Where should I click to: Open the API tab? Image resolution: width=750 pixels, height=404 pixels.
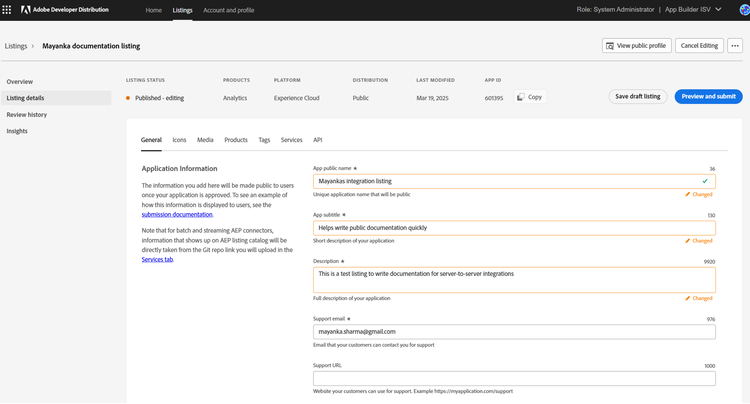point(318,140)
